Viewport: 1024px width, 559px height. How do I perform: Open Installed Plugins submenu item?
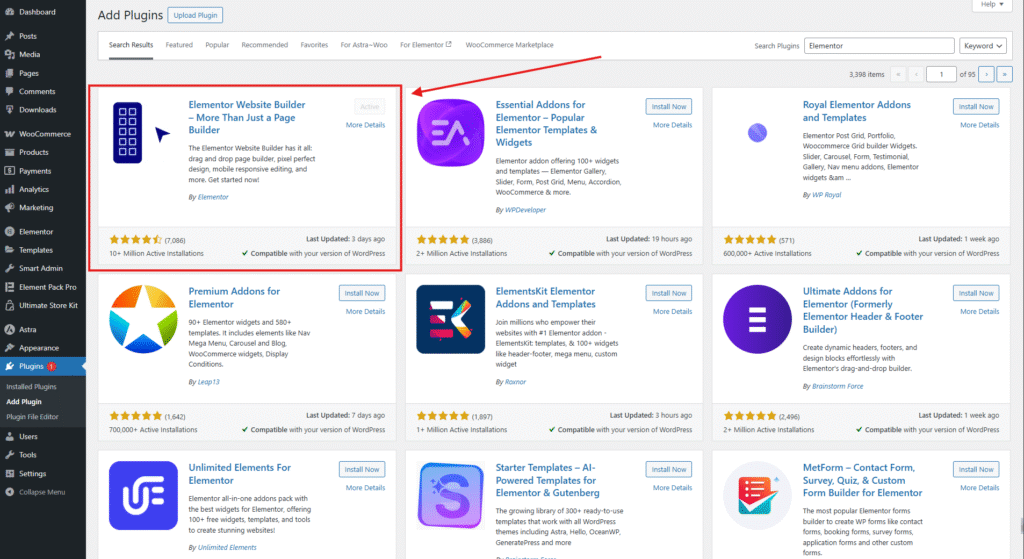(x=31, y=387)
